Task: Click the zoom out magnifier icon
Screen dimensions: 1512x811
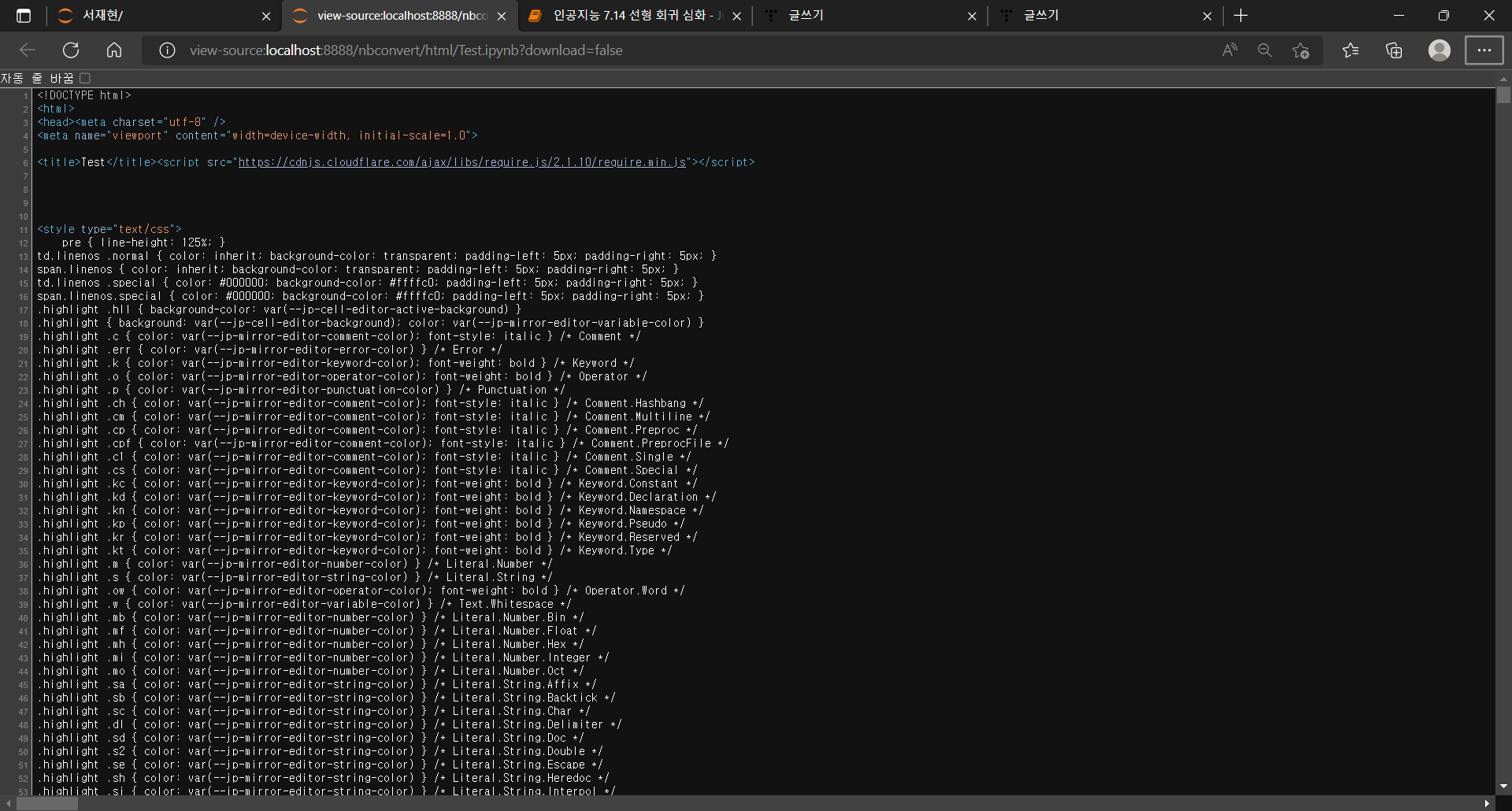Action: (1265, 50)
